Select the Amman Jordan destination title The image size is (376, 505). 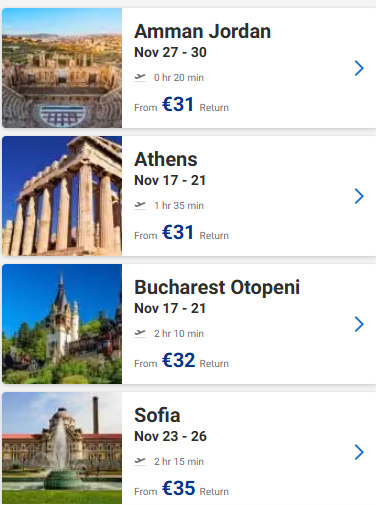[202, 31]
